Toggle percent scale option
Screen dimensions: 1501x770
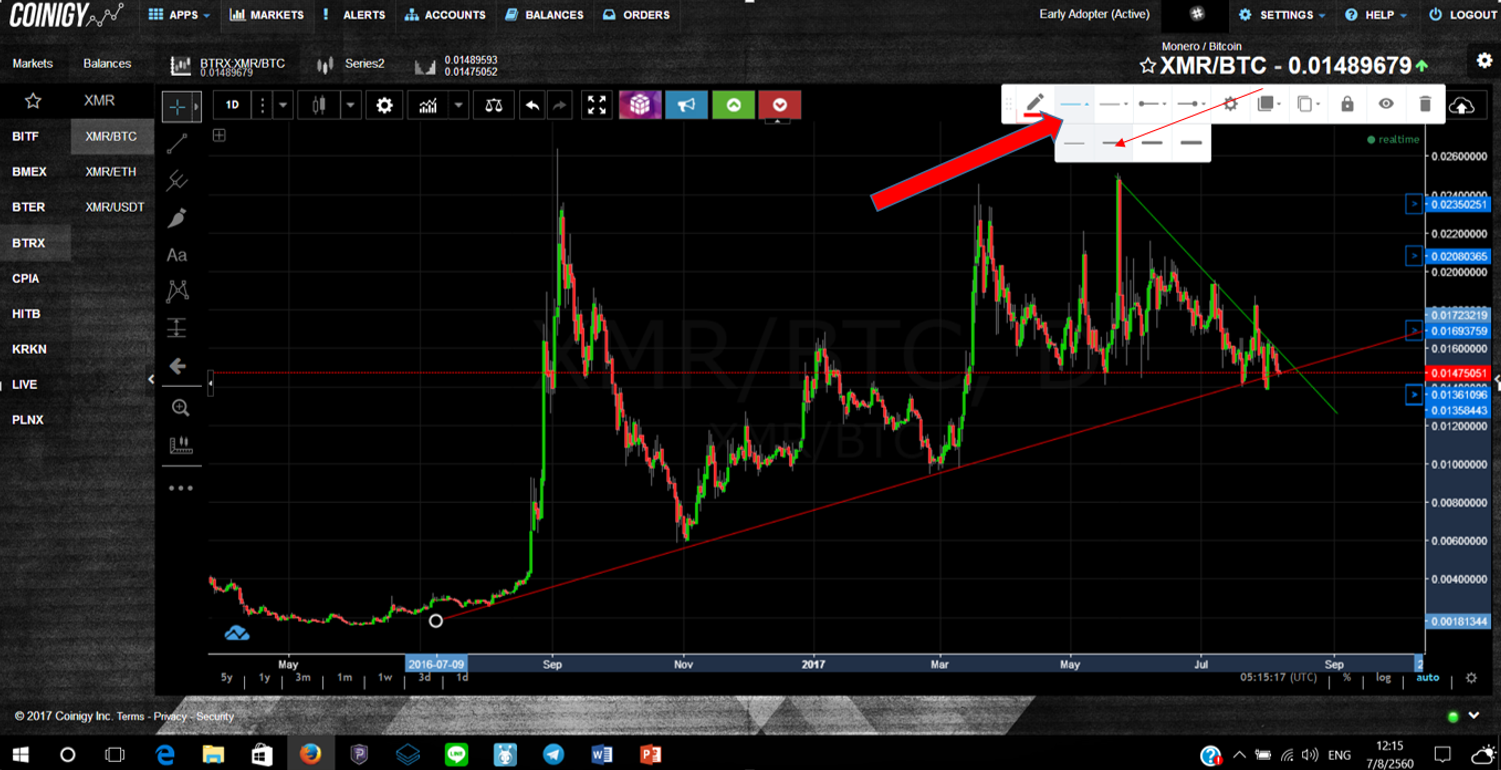point(1347,677)
